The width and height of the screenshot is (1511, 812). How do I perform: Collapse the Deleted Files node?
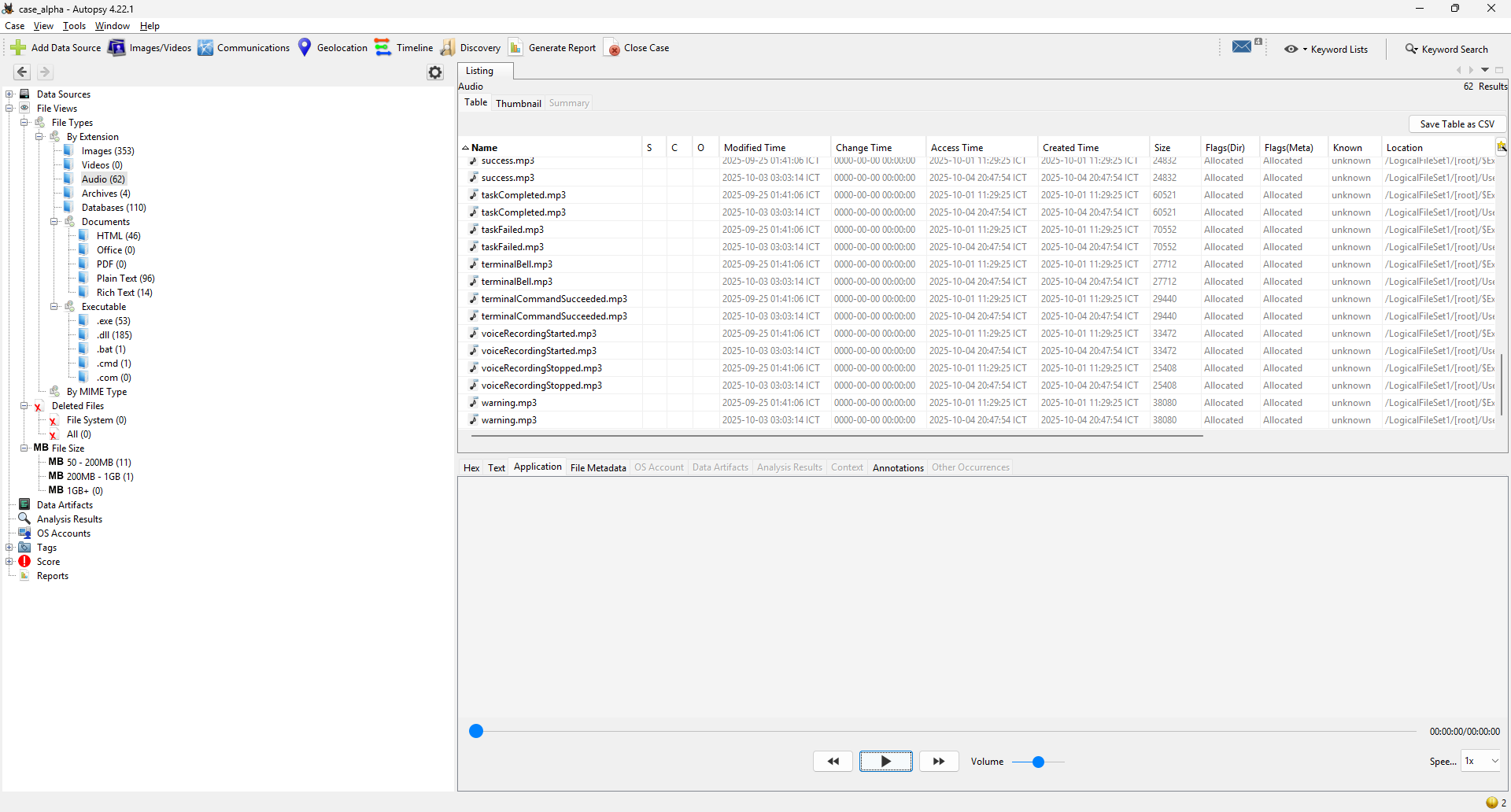[x=24, y=405]
